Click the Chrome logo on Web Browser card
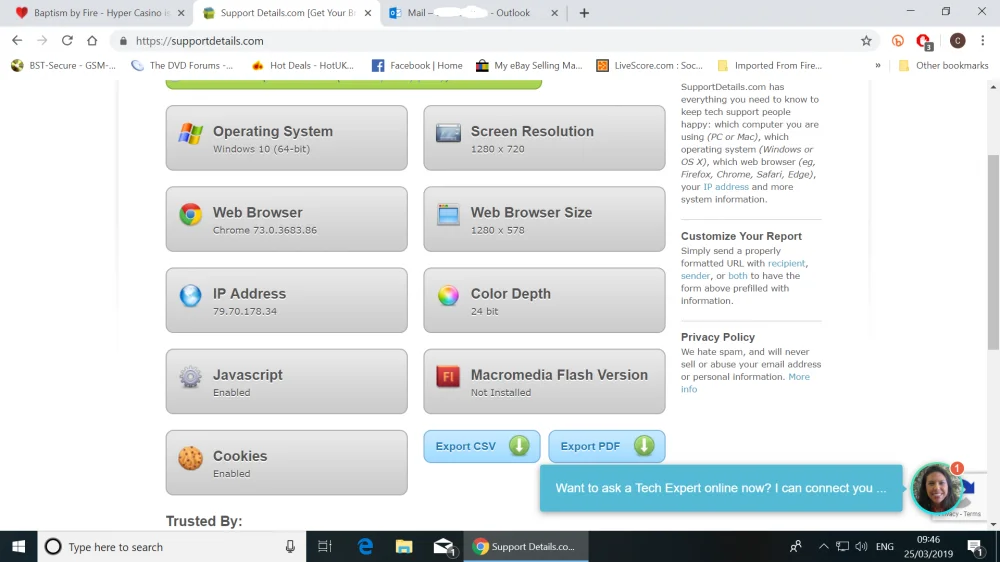Screen dimensions: 1000x562 [x=190, y=214]
